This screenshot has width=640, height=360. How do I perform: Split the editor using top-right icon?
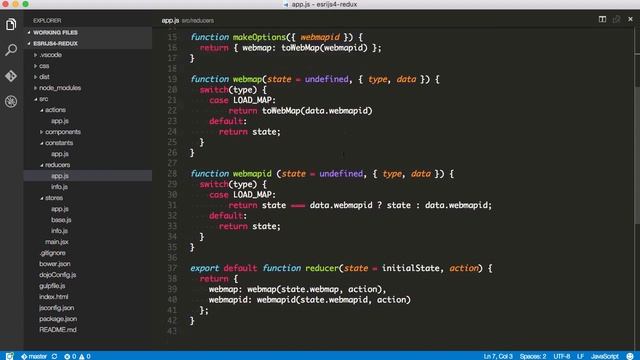(x=602, y=19)
